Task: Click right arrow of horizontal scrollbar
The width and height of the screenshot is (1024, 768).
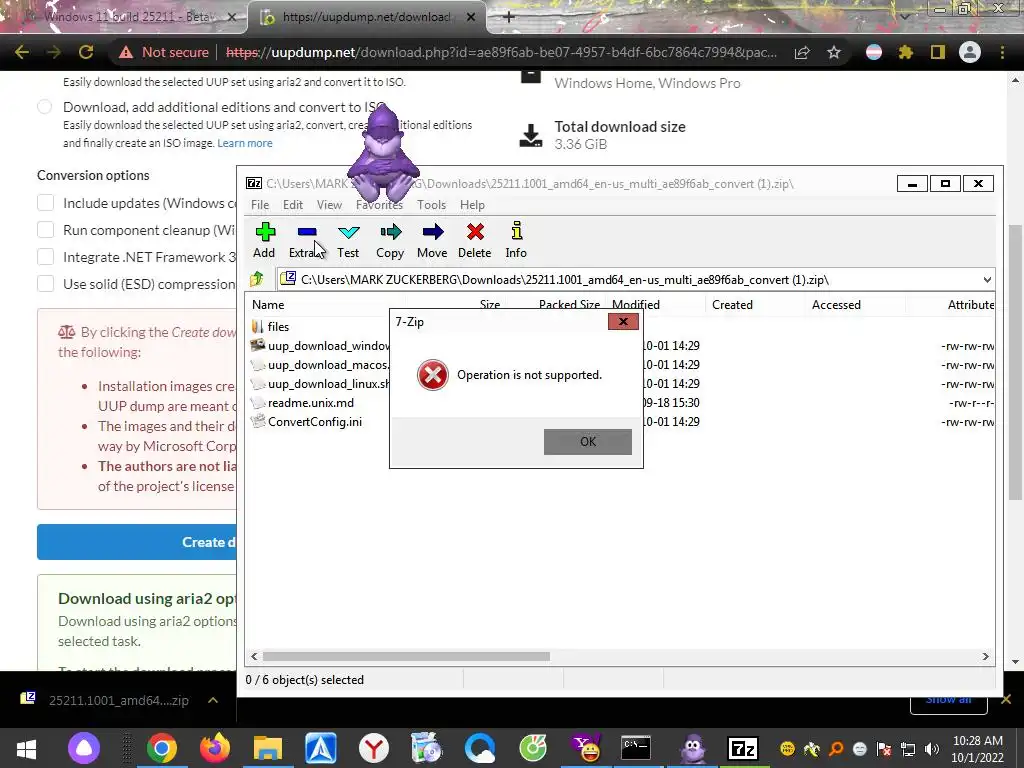Action: [x=985, y=656]
